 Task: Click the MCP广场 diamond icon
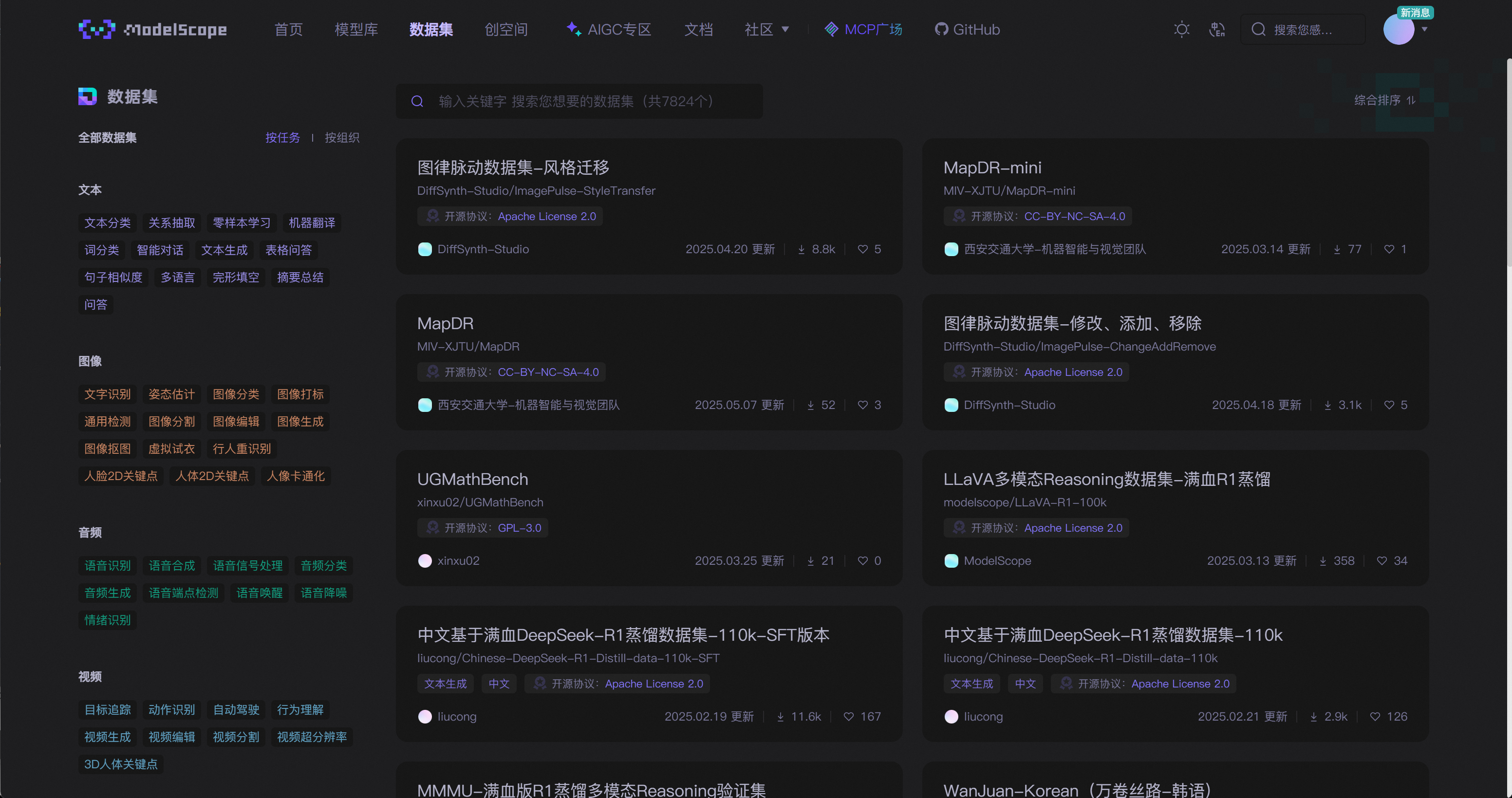[832, 29]
